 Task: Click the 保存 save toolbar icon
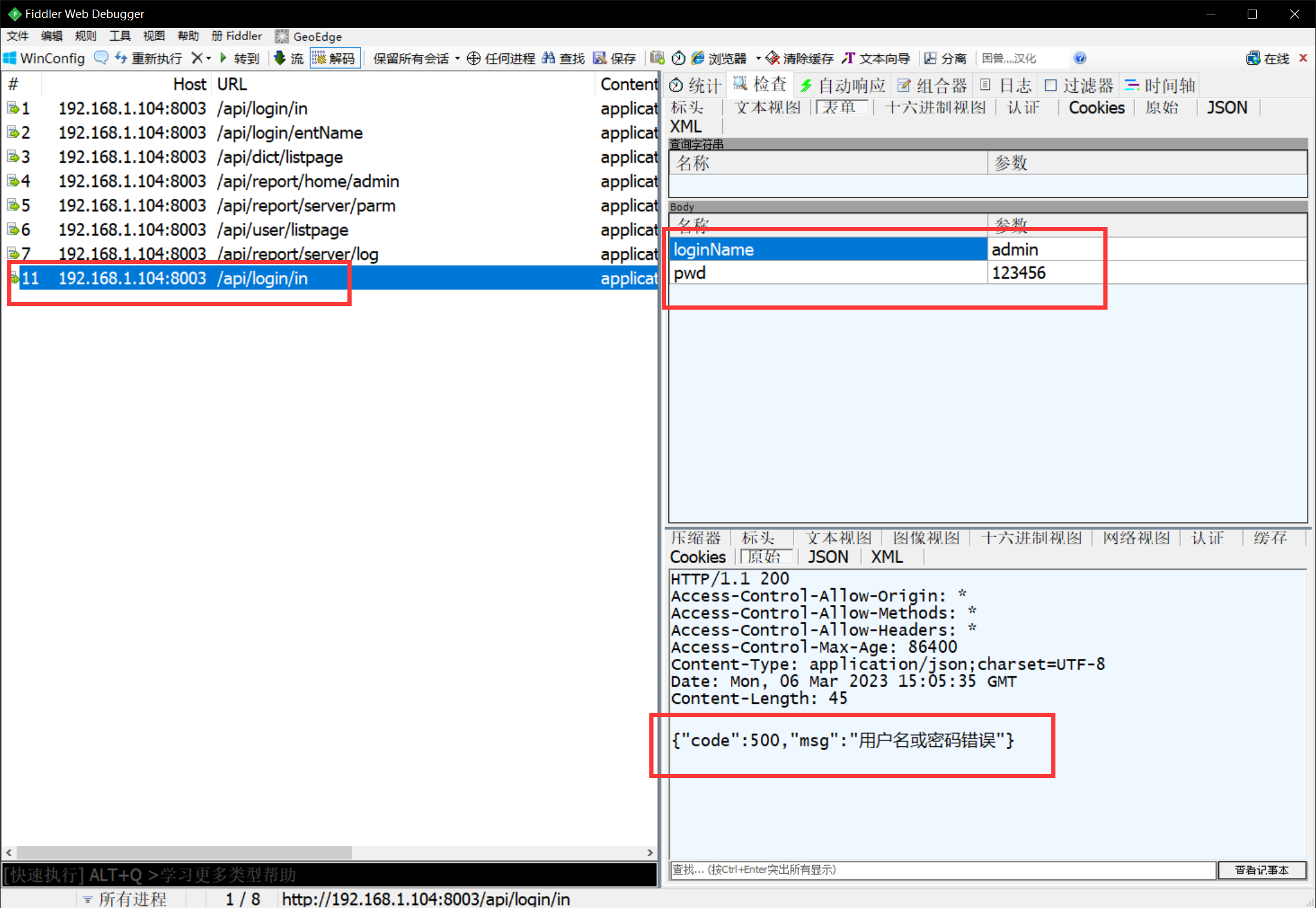pyautogui.click(x=600, y=58)
